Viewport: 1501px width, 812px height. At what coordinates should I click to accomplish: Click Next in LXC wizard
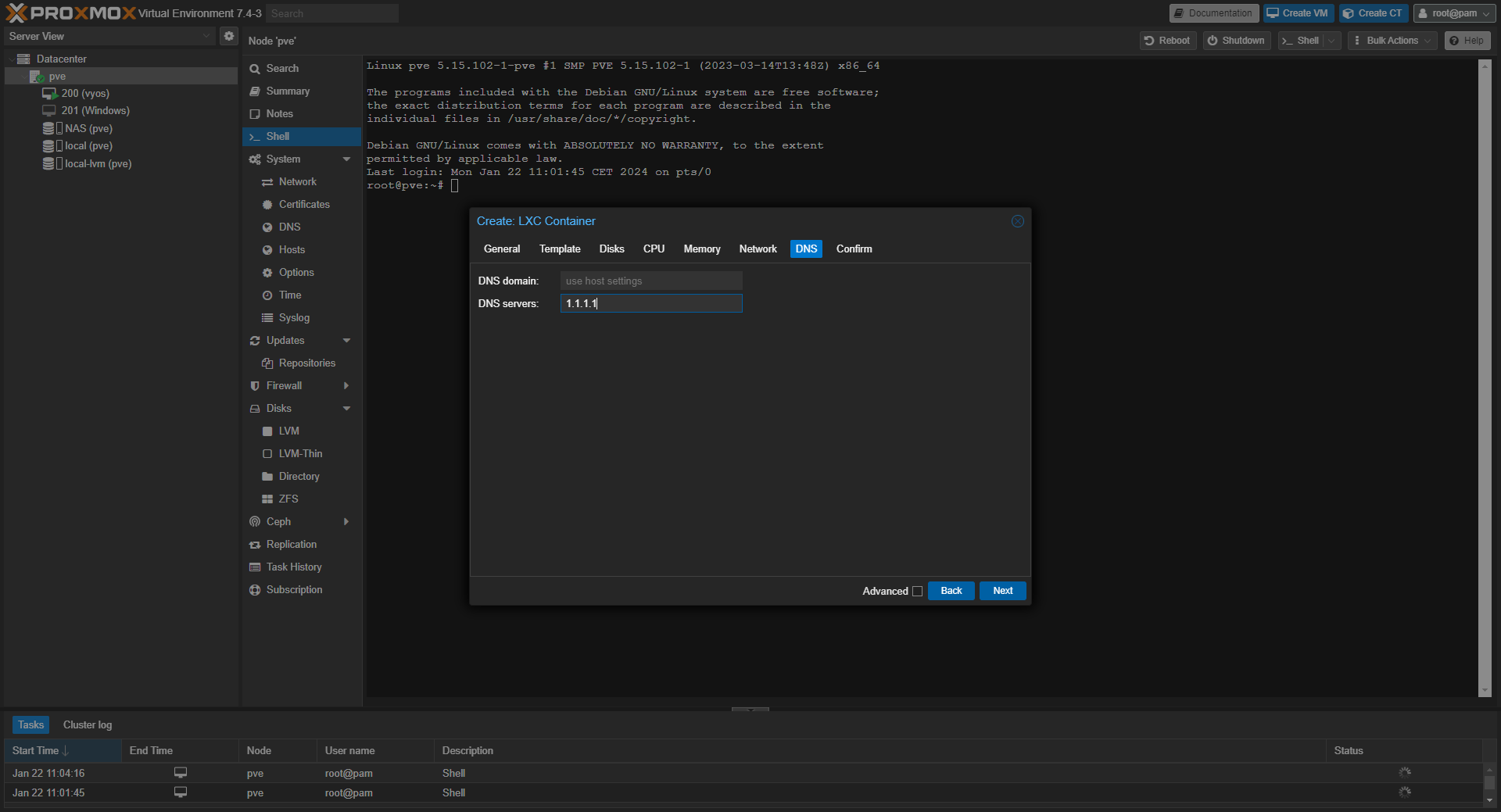1002,591
